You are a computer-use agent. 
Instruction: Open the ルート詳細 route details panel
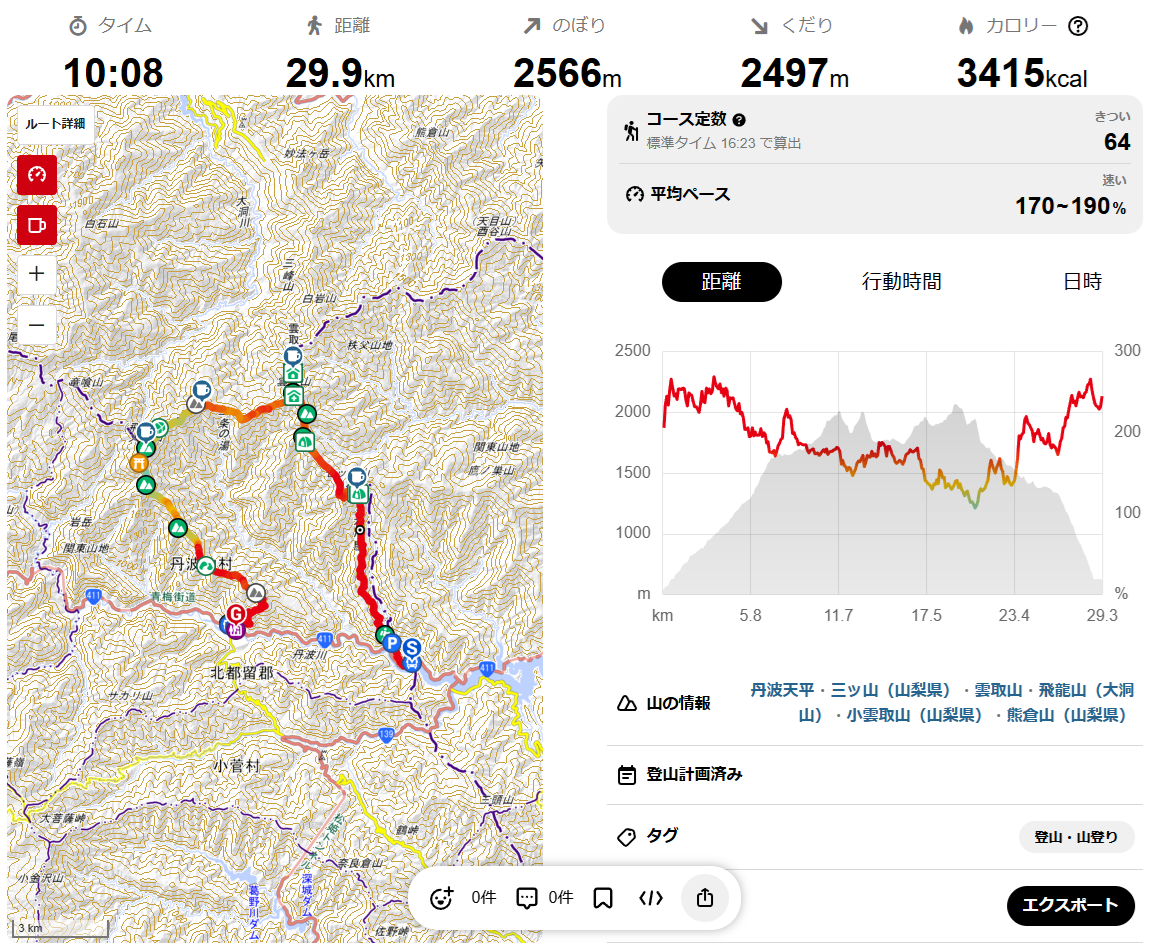[56, 125]
